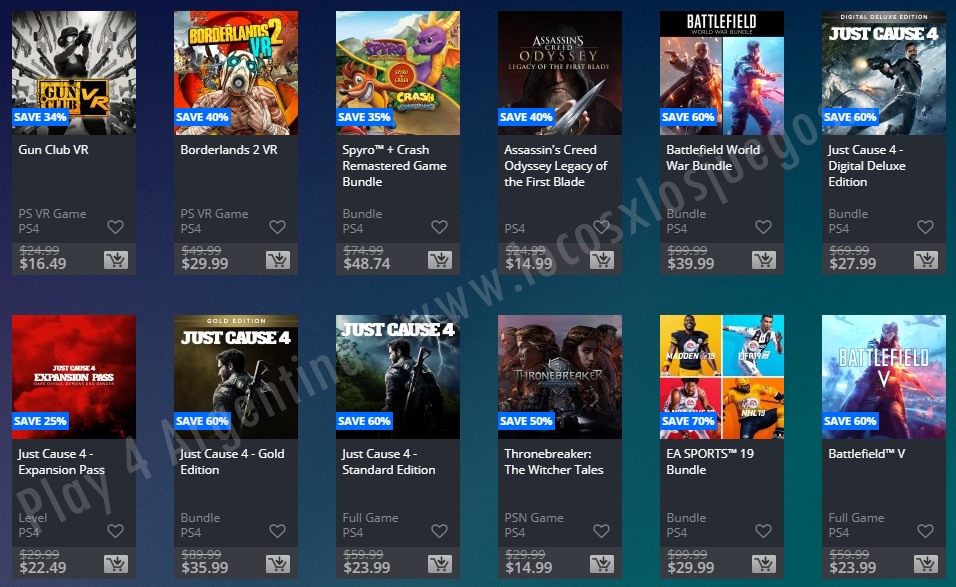Add Spyro + Crash bundle to cart
Viewport: 956px width, 587px height.
coord(440,260)
